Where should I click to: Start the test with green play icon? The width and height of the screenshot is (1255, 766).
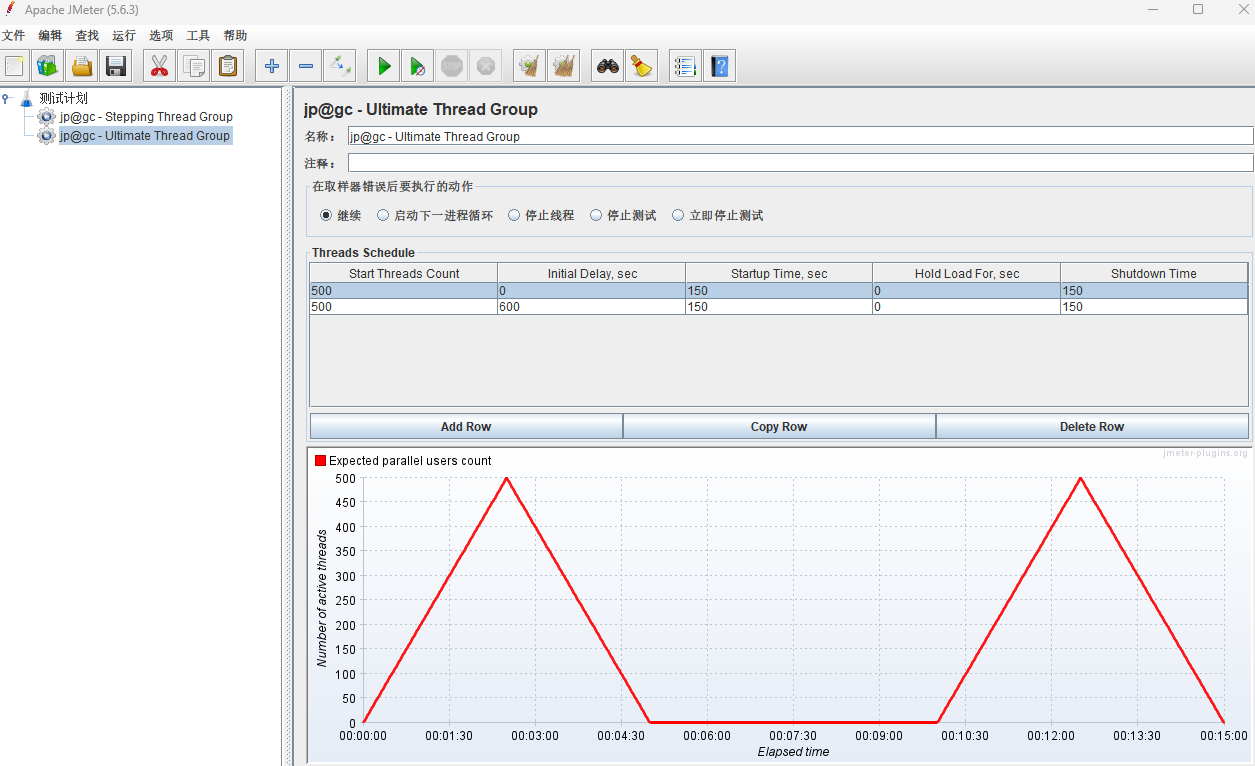point(383,67)
